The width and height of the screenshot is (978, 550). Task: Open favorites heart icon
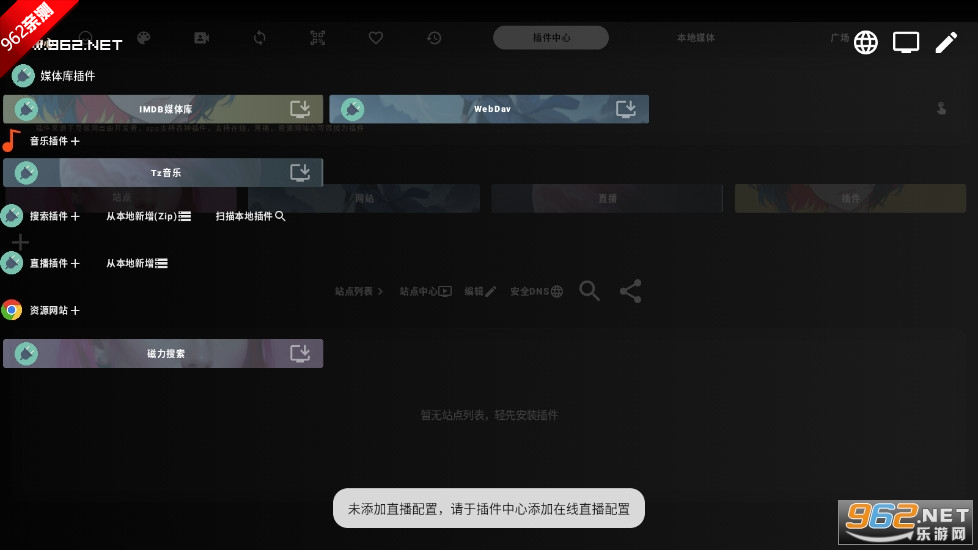click(375, 38)
